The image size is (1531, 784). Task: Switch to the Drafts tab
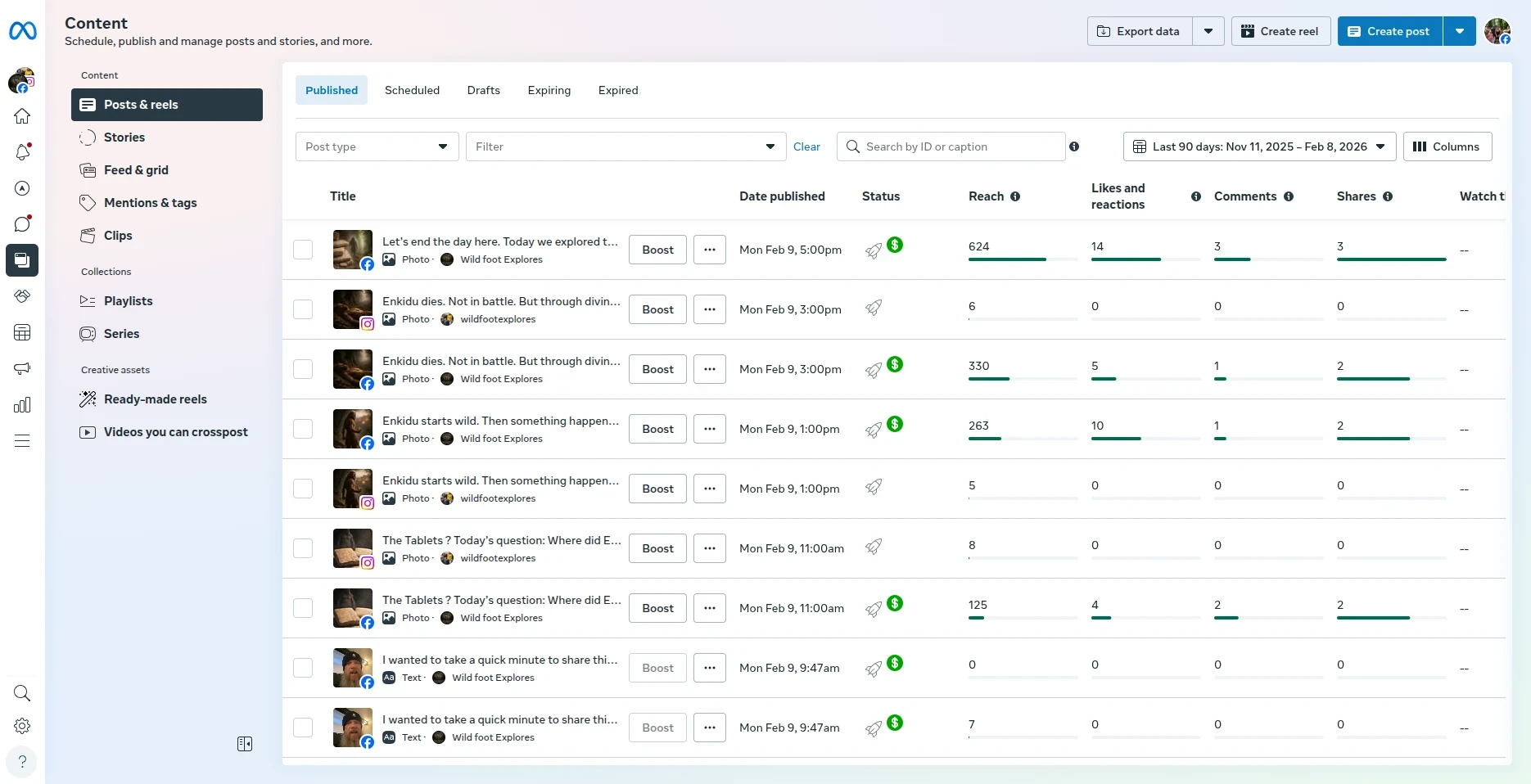click(483, 90)
